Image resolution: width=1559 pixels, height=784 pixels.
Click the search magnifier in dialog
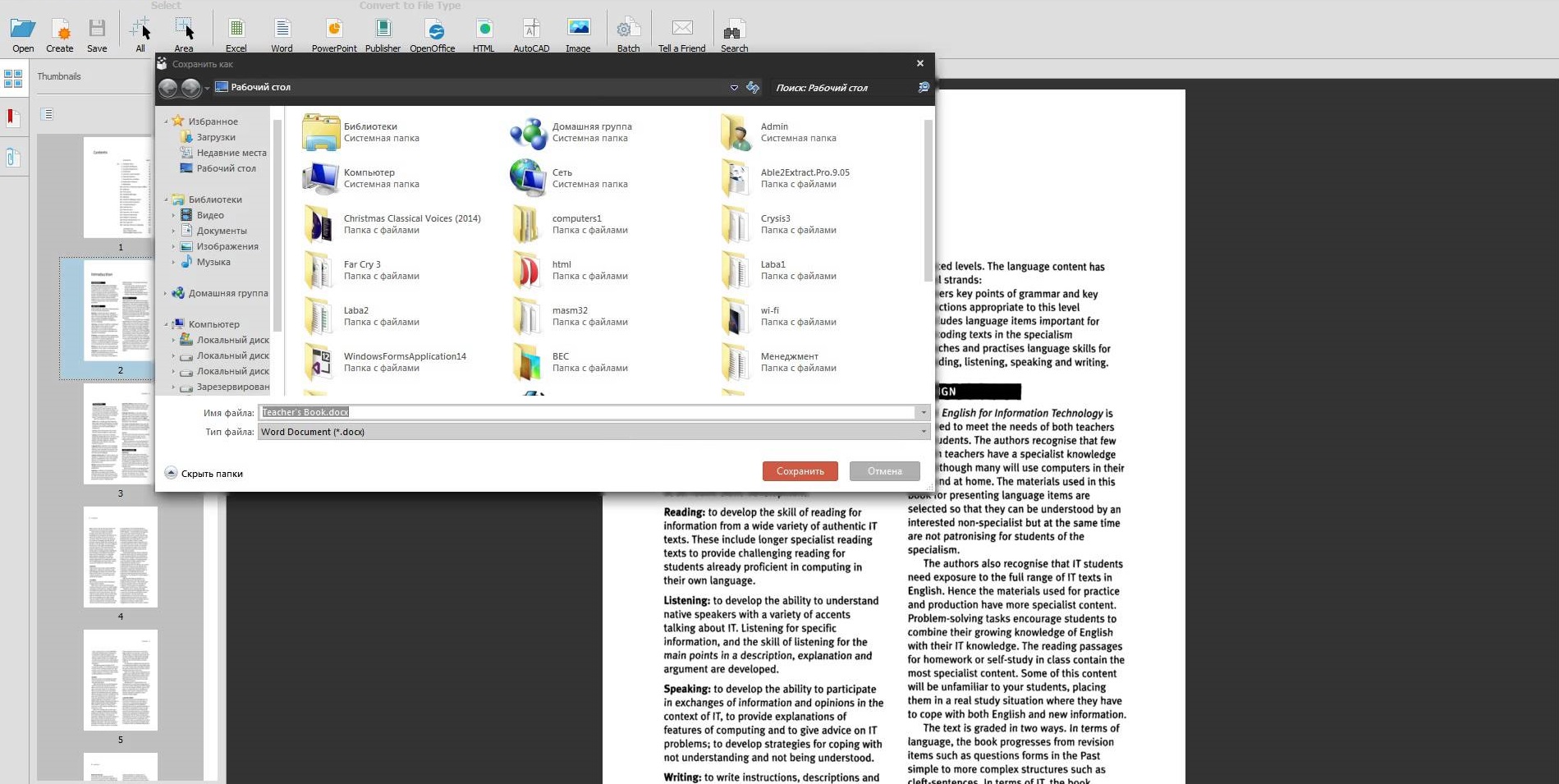tap(924, 87)
